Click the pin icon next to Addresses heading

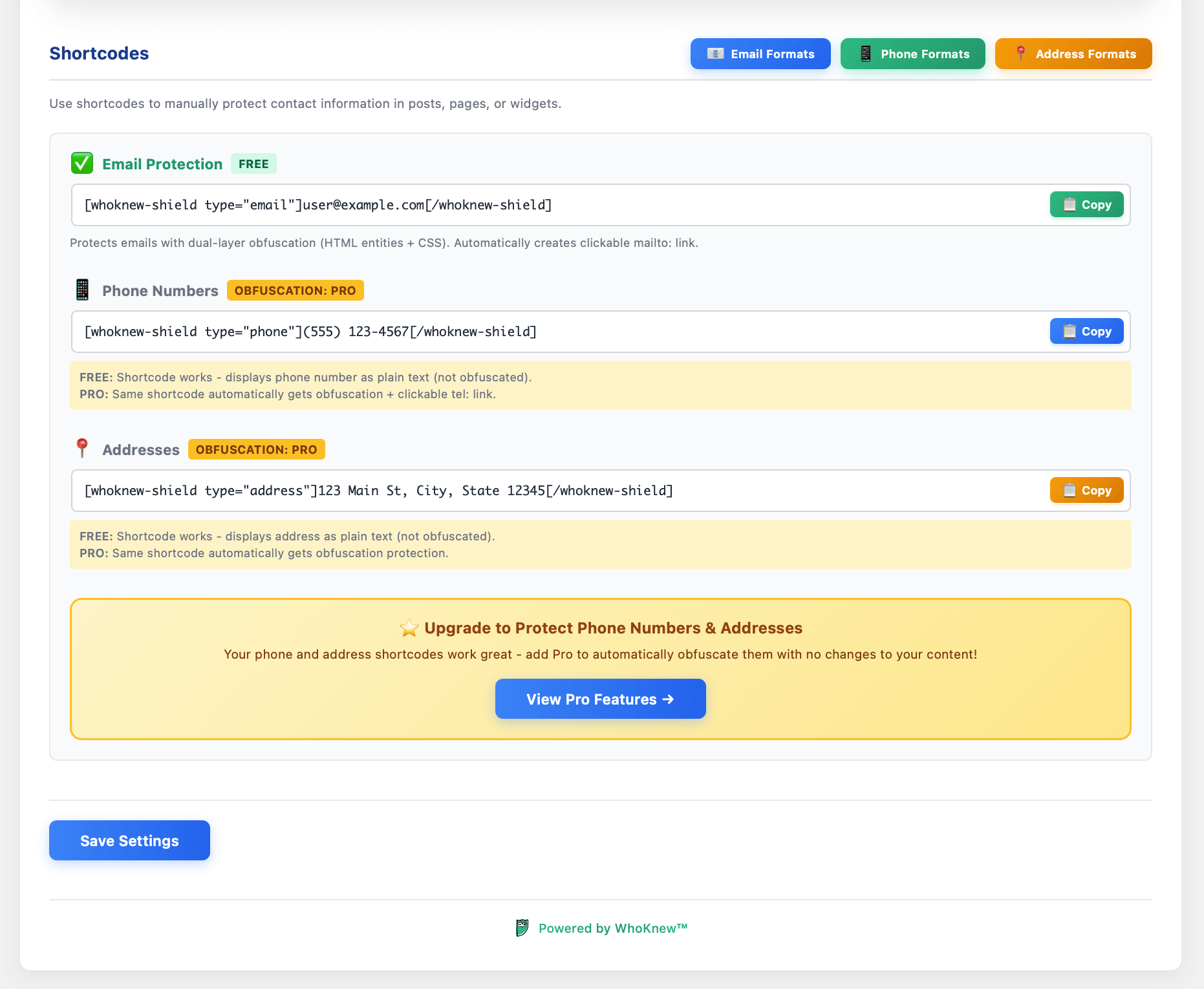coord(83,449)
